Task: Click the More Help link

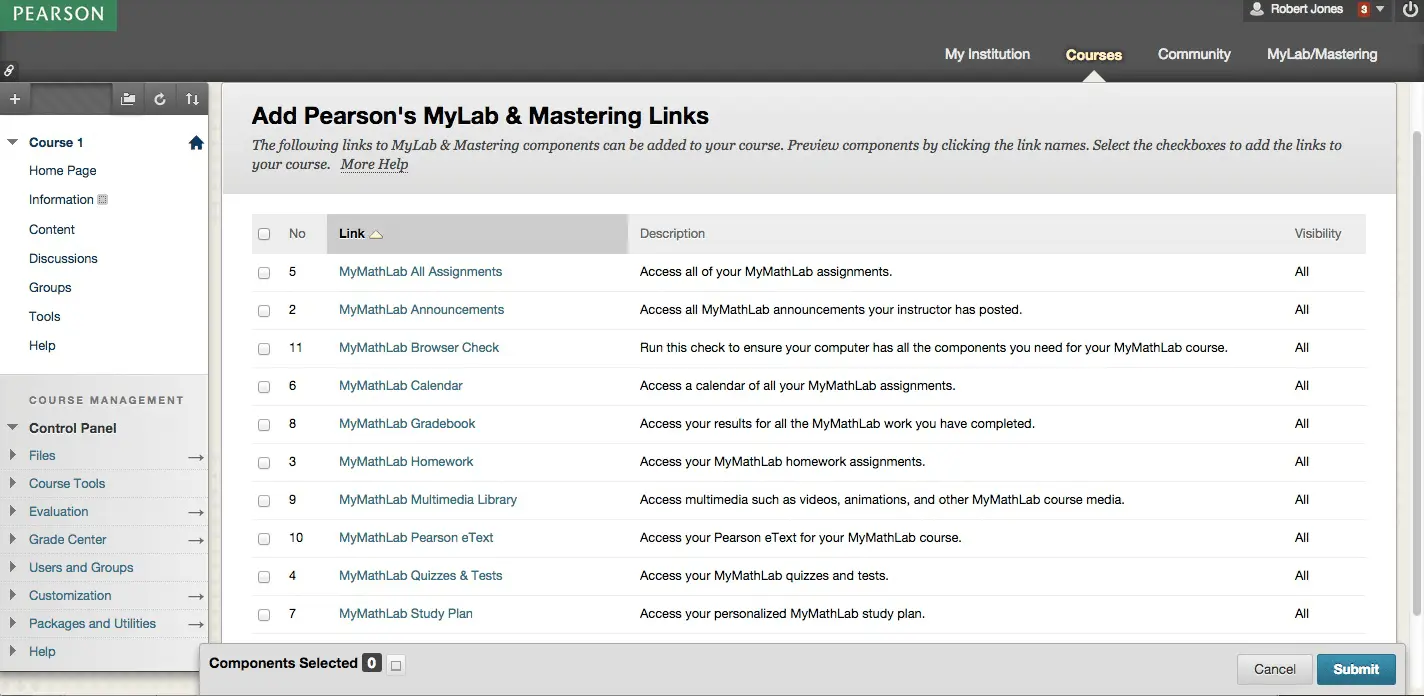Action: (x=374, y=164)
